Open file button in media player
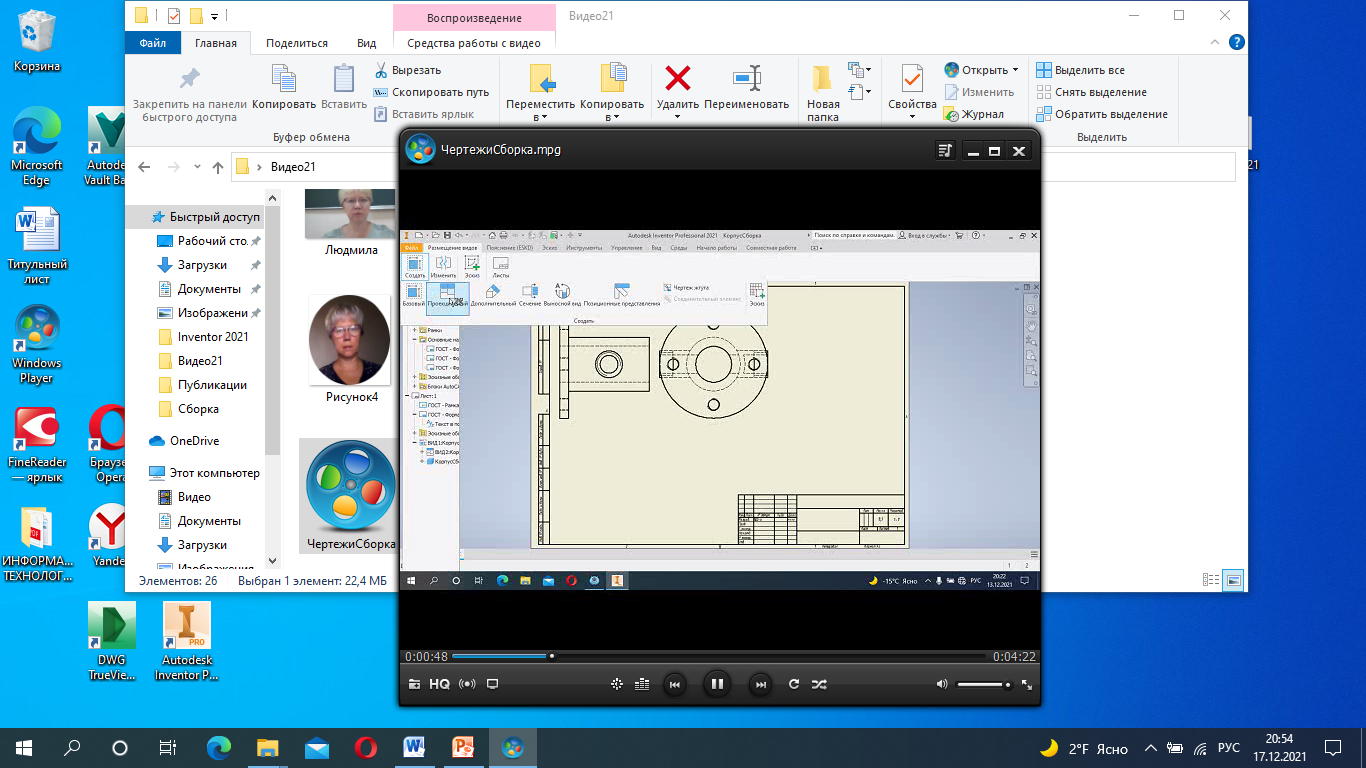 [x=414, y=684]
